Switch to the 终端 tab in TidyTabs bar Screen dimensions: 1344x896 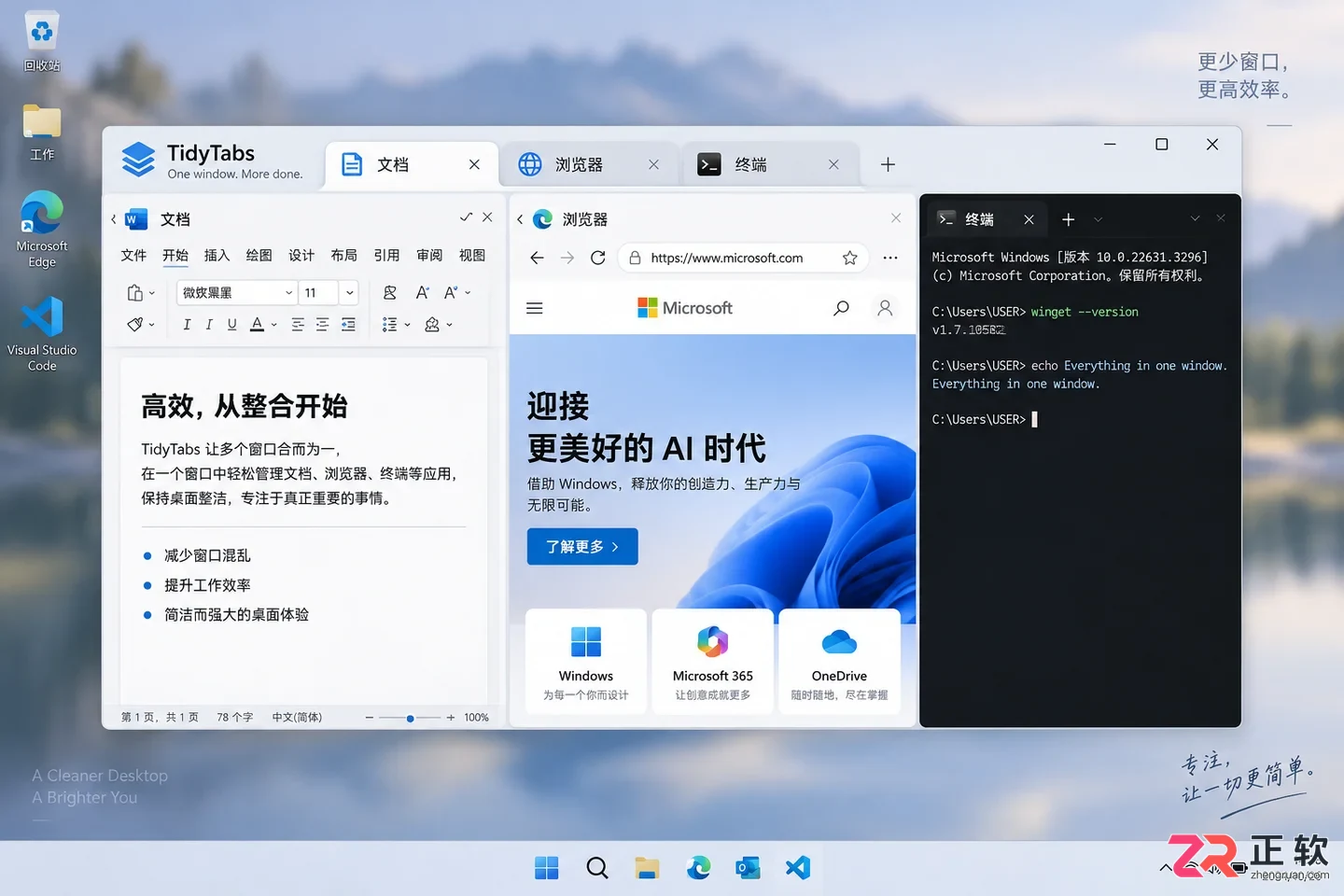click(770, 165)
